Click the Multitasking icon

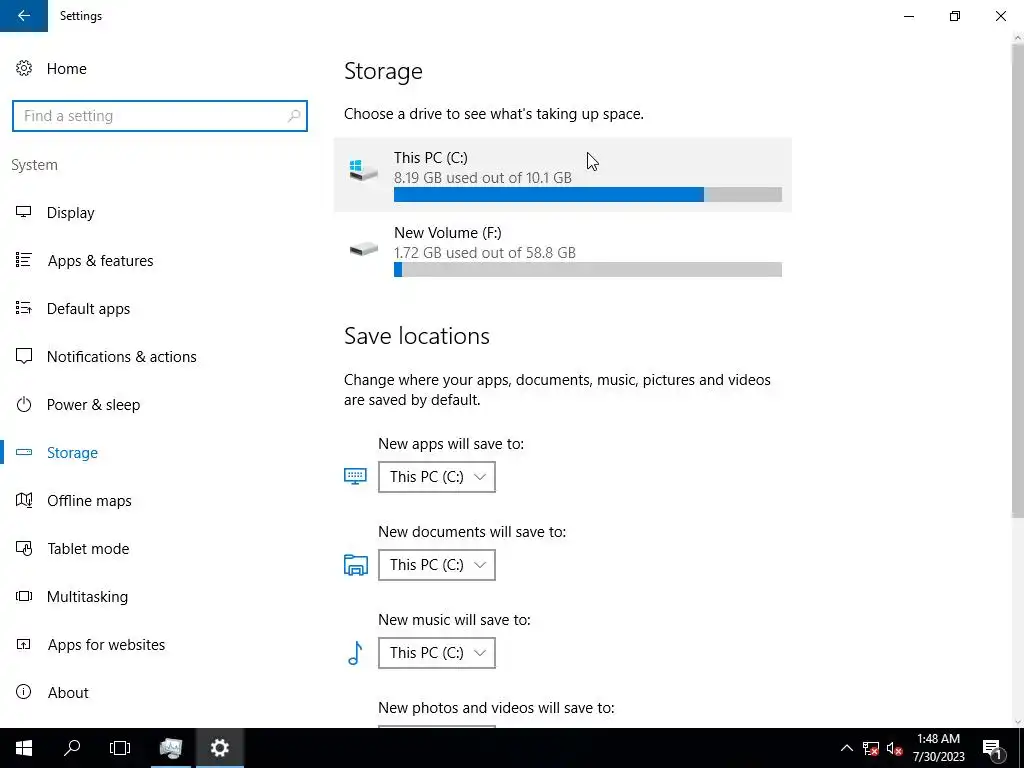coord(24,596)
